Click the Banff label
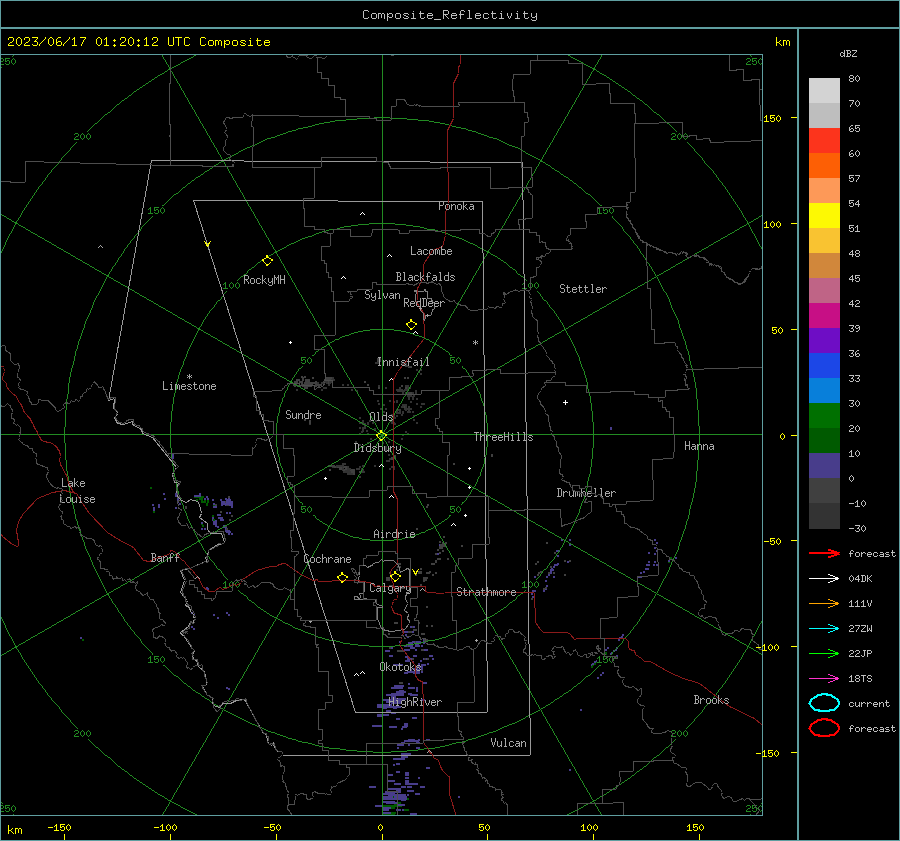900x841 pixels. 165,557
